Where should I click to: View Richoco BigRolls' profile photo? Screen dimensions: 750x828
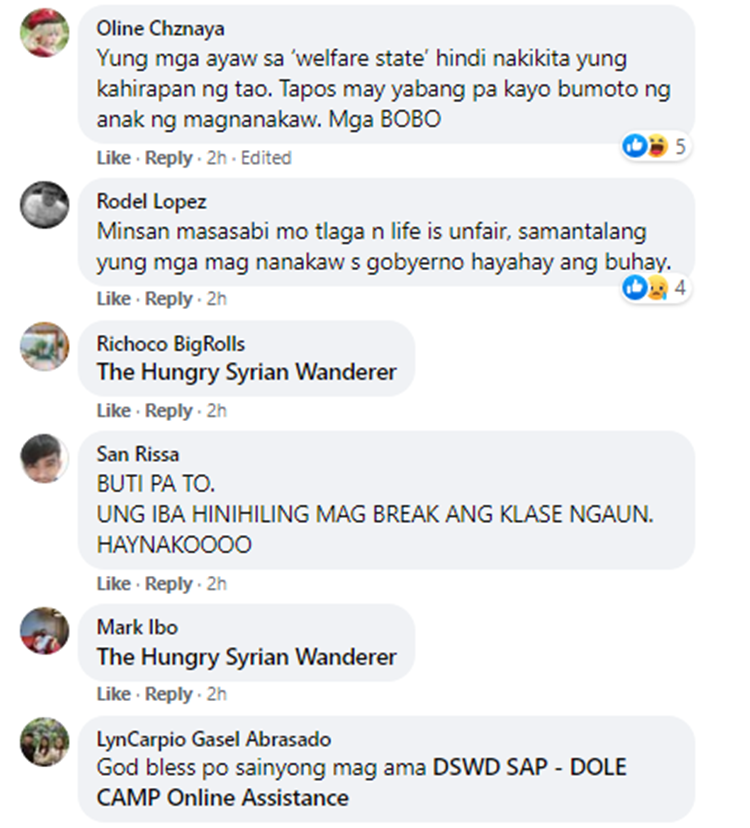44,346
